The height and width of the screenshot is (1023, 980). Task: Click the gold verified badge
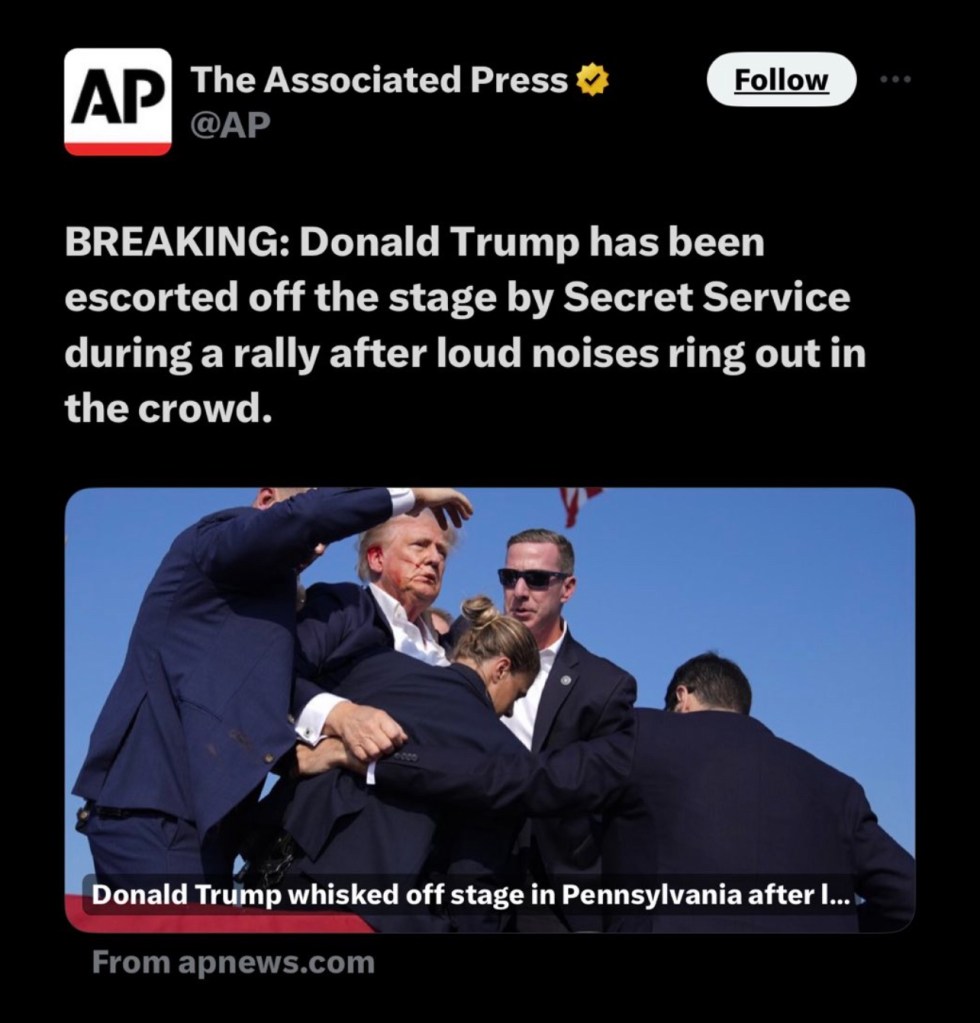[591, 80]
